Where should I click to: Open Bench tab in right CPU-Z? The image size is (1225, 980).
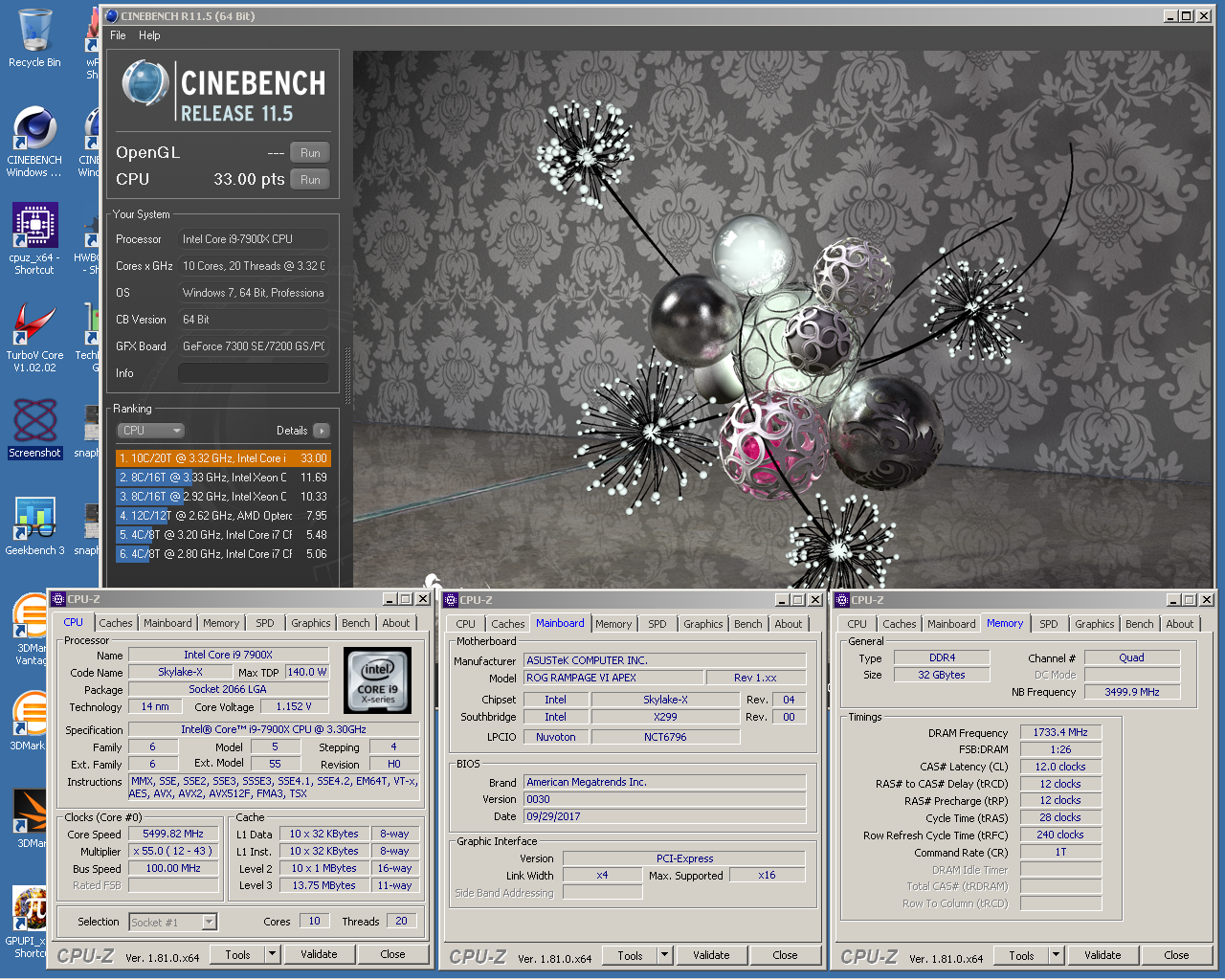(x=1140, y=624)
